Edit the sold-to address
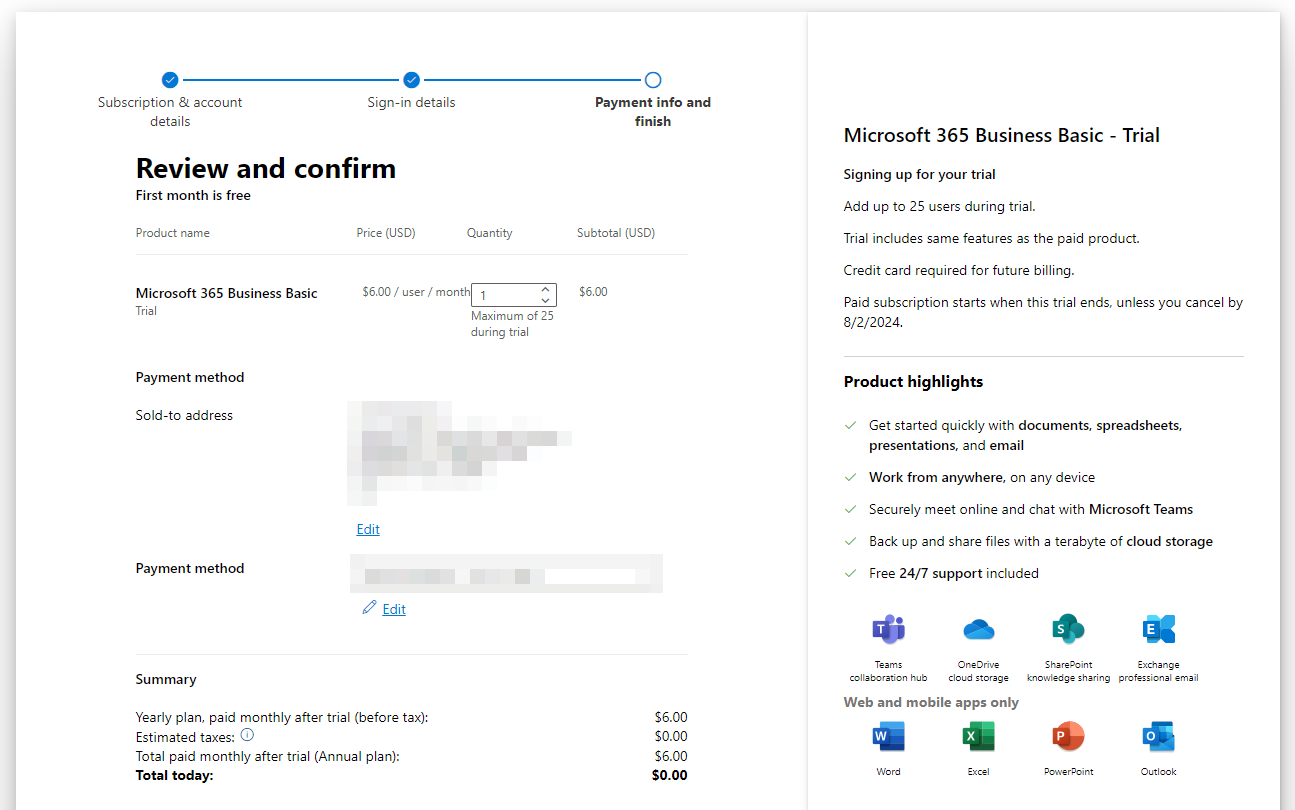Viewport: 1295px width, 810px height. coord(368,529)
